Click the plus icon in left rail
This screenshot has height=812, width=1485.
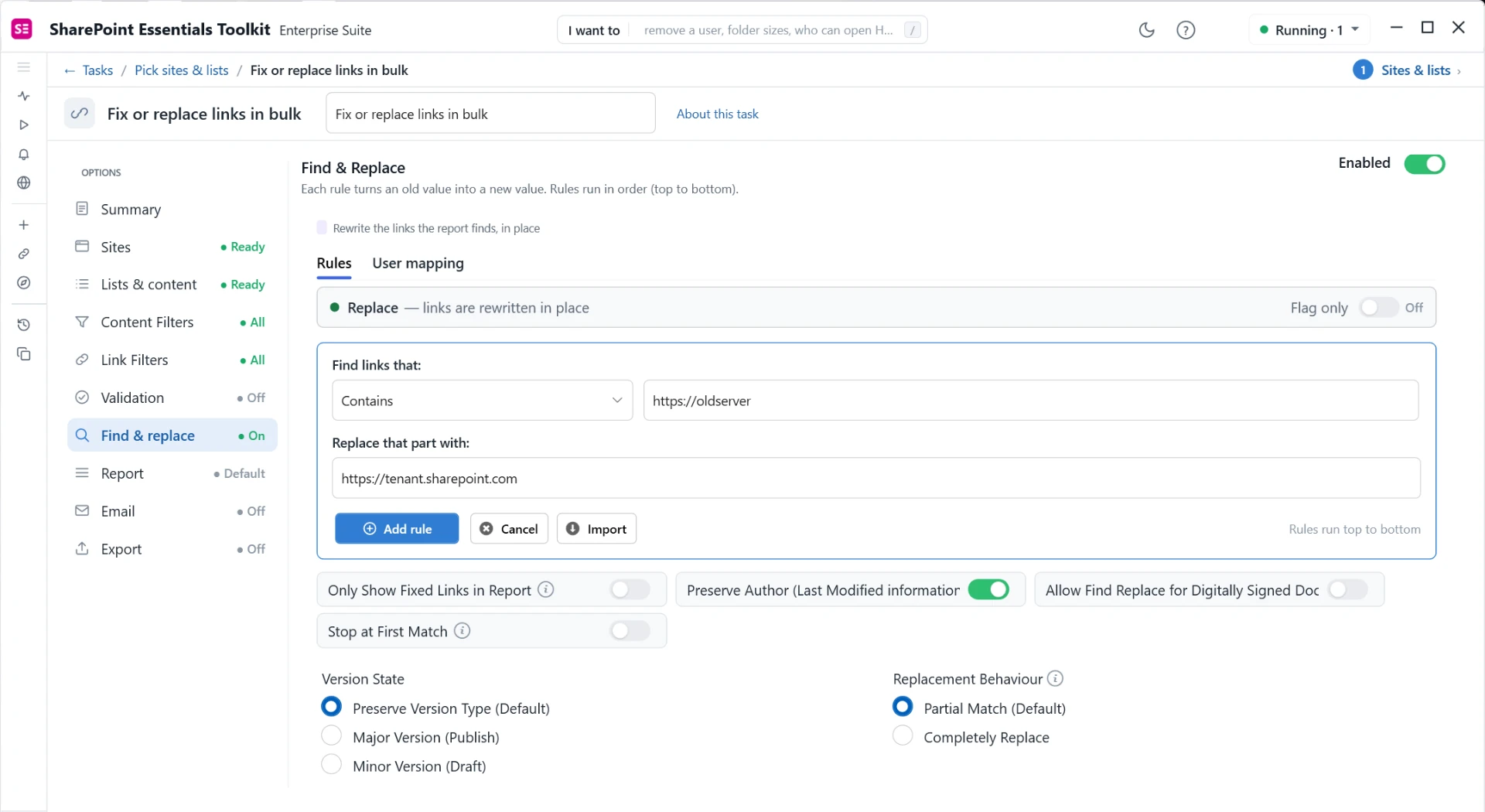click(x=24, y=225)
